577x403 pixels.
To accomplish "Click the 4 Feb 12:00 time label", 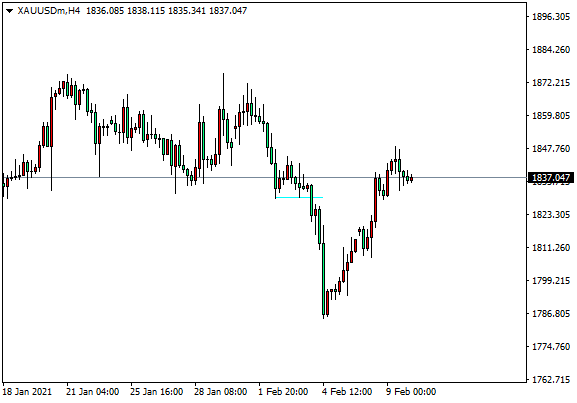I will (347, 392).
